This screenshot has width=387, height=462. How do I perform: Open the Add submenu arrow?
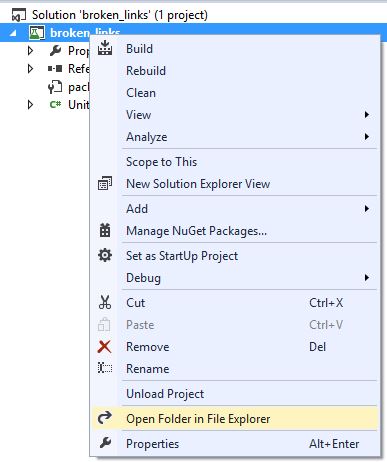click(x=367, y=209)
